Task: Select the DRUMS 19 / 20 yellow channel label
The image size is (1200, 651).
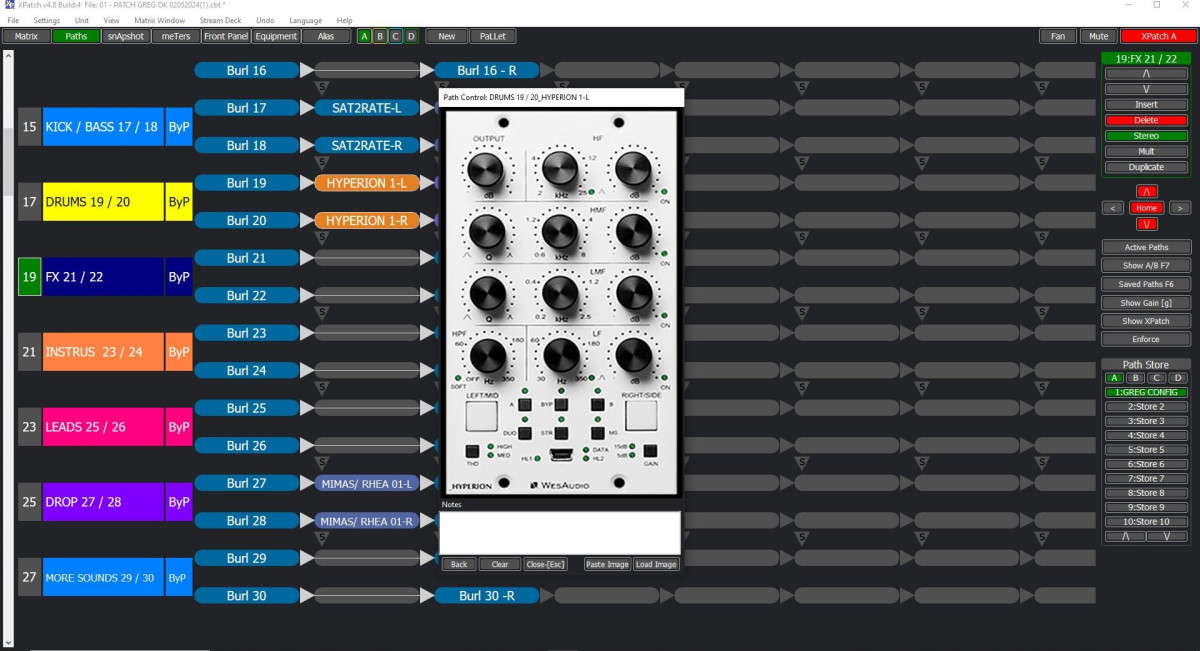Action: 103,202
